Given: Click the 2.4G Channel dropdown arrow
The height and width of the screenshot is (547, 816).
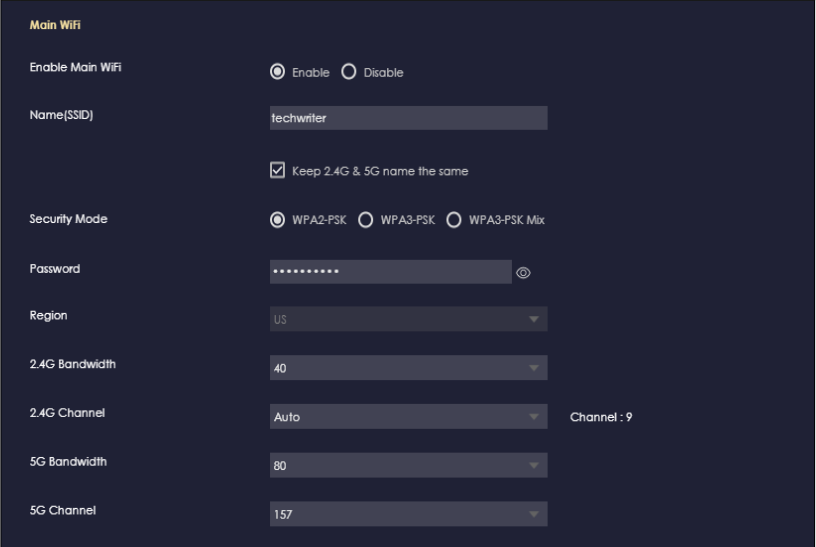Looking at the screenshot, I should (x=534, y=417).
